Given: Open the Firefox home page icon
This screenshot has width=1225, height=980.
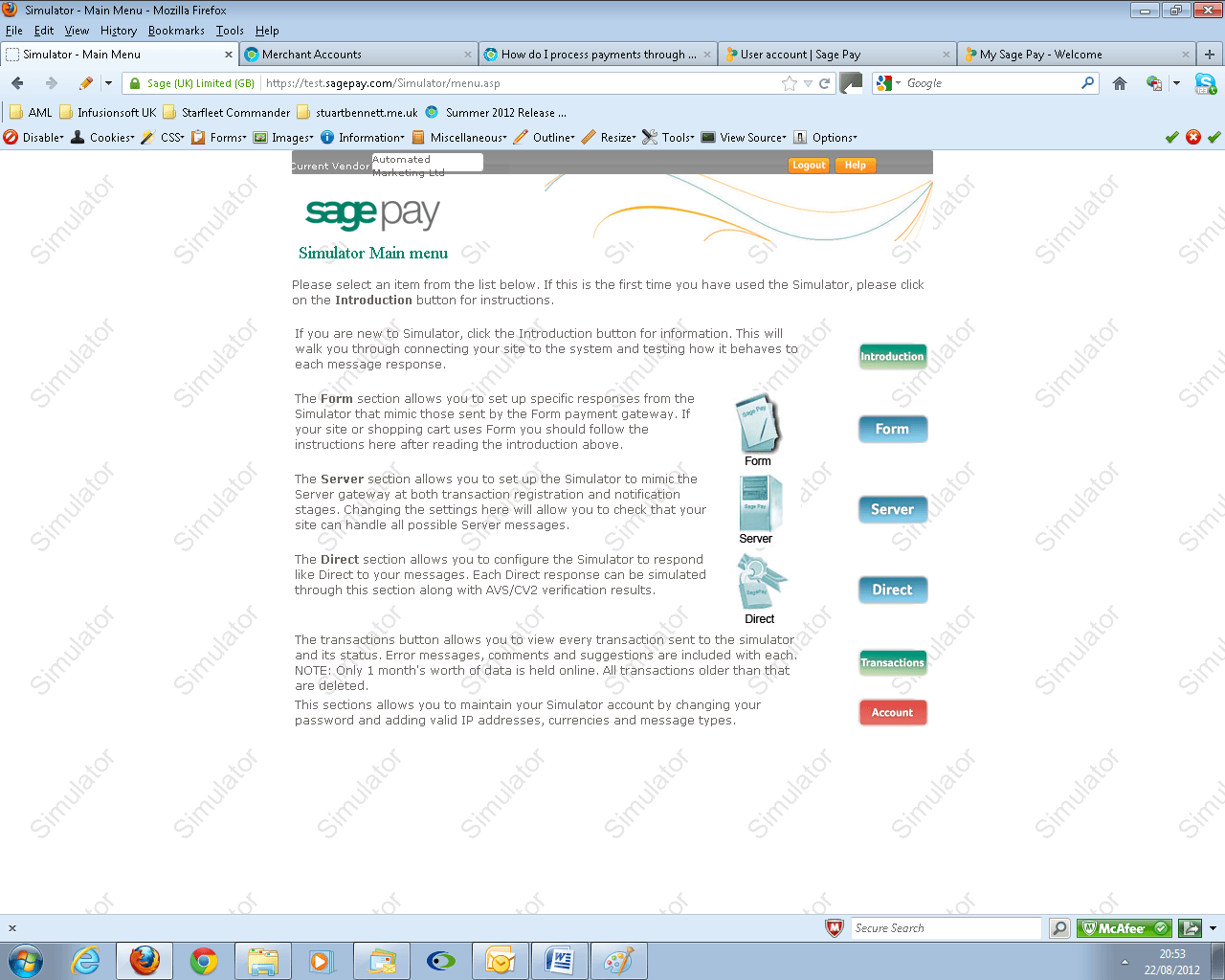Looking at the screenshot, I should point(1119,83).
